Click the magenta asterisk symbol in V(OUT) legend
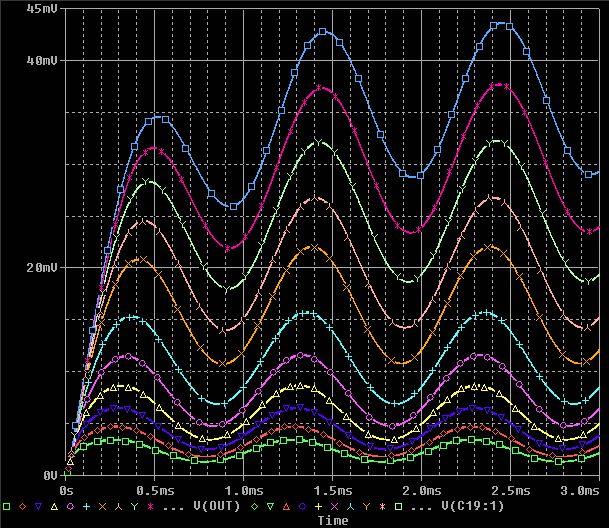The image size is (609, 528). pyautogui.click(x=150, y=506)
